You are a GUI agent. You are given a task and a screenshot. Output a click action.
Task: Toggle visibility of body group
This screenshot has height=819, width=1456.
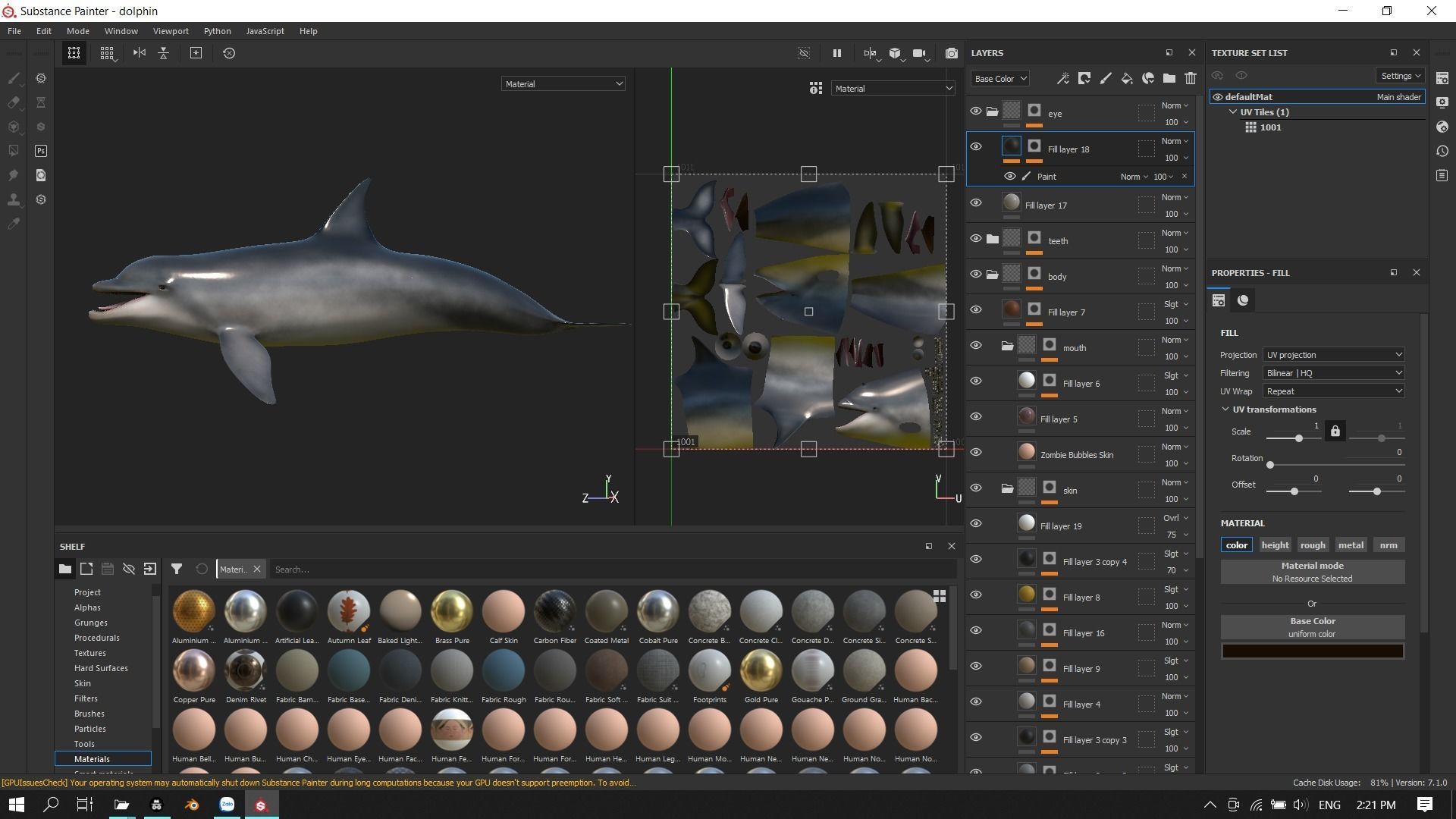976,275
